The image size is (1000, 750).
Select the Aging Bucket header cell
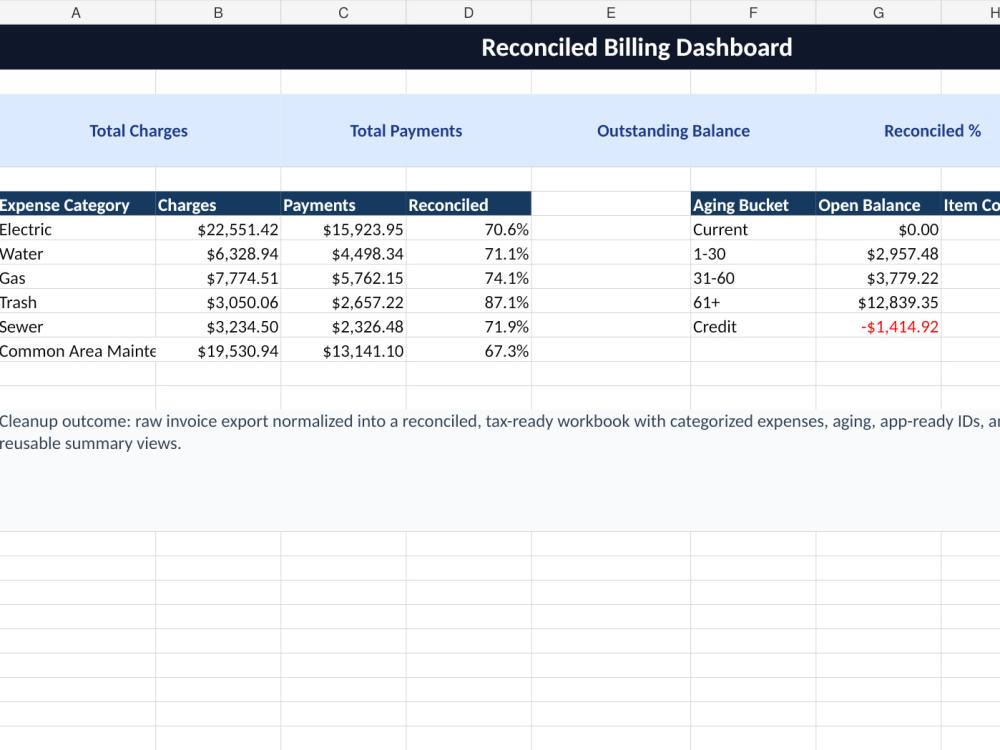[x=753, y=204]
